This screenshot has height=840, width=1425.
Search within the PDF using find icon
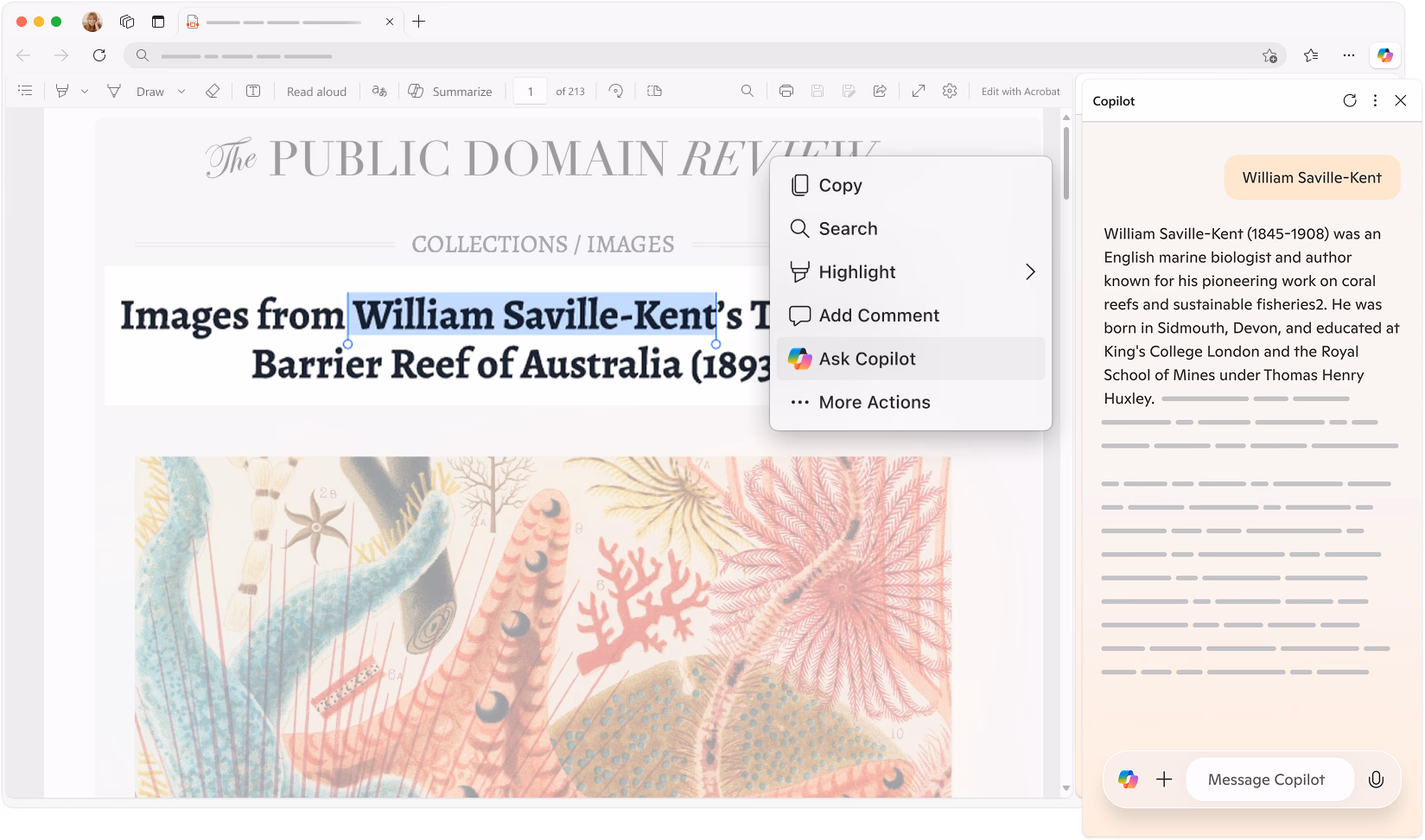747,91
